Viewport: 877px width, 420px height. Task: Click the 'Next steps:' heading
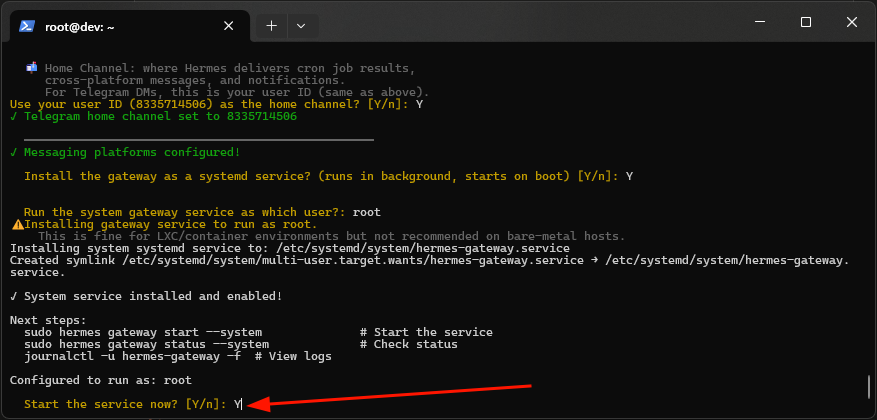click(x=48, y=320)
